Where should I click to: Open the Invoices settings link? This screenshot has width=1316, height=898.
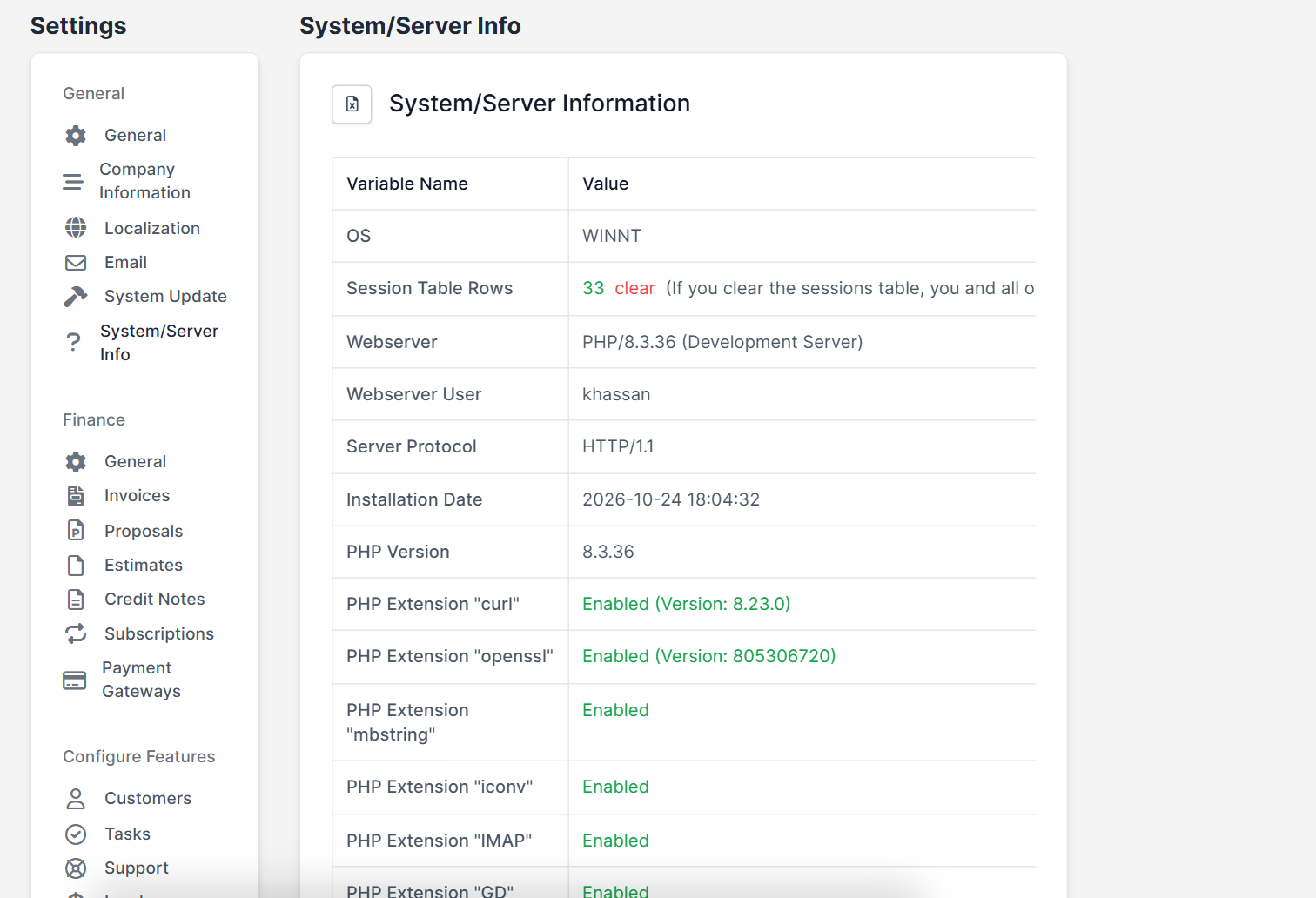tap(137, 496)
